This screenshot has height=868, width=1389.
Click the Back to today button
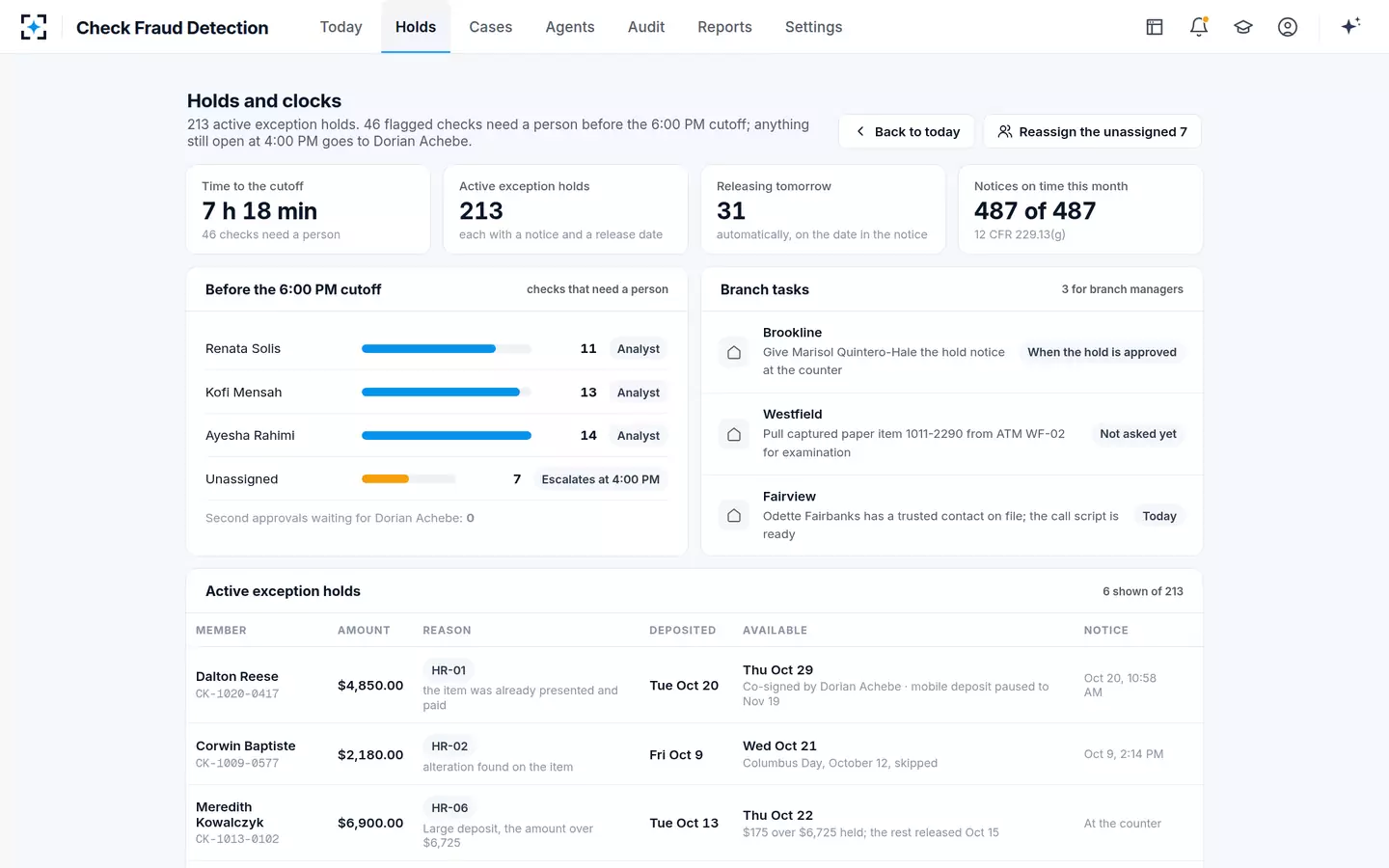tap(907, 132)
